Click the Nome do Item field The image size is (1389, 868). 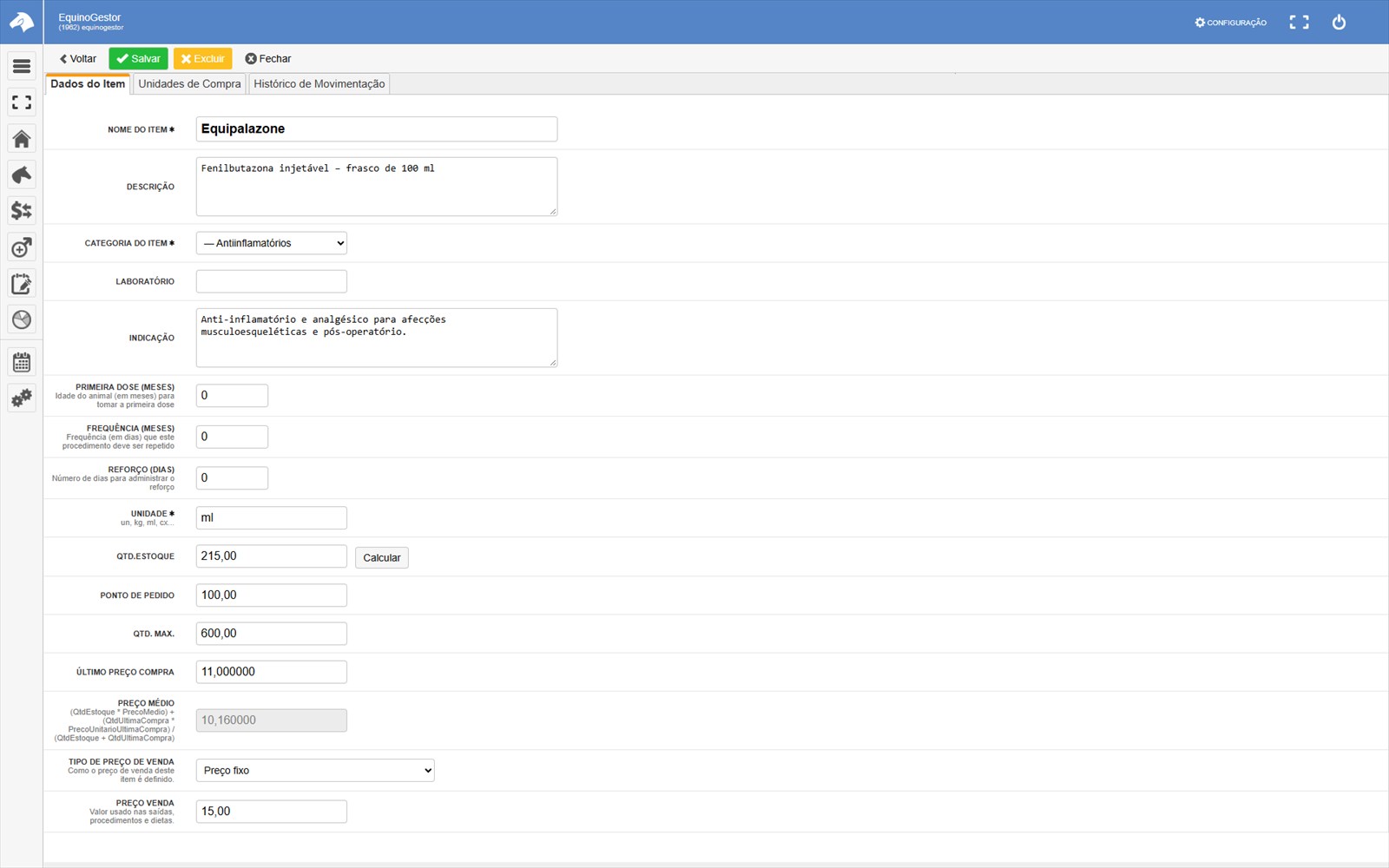377,129
